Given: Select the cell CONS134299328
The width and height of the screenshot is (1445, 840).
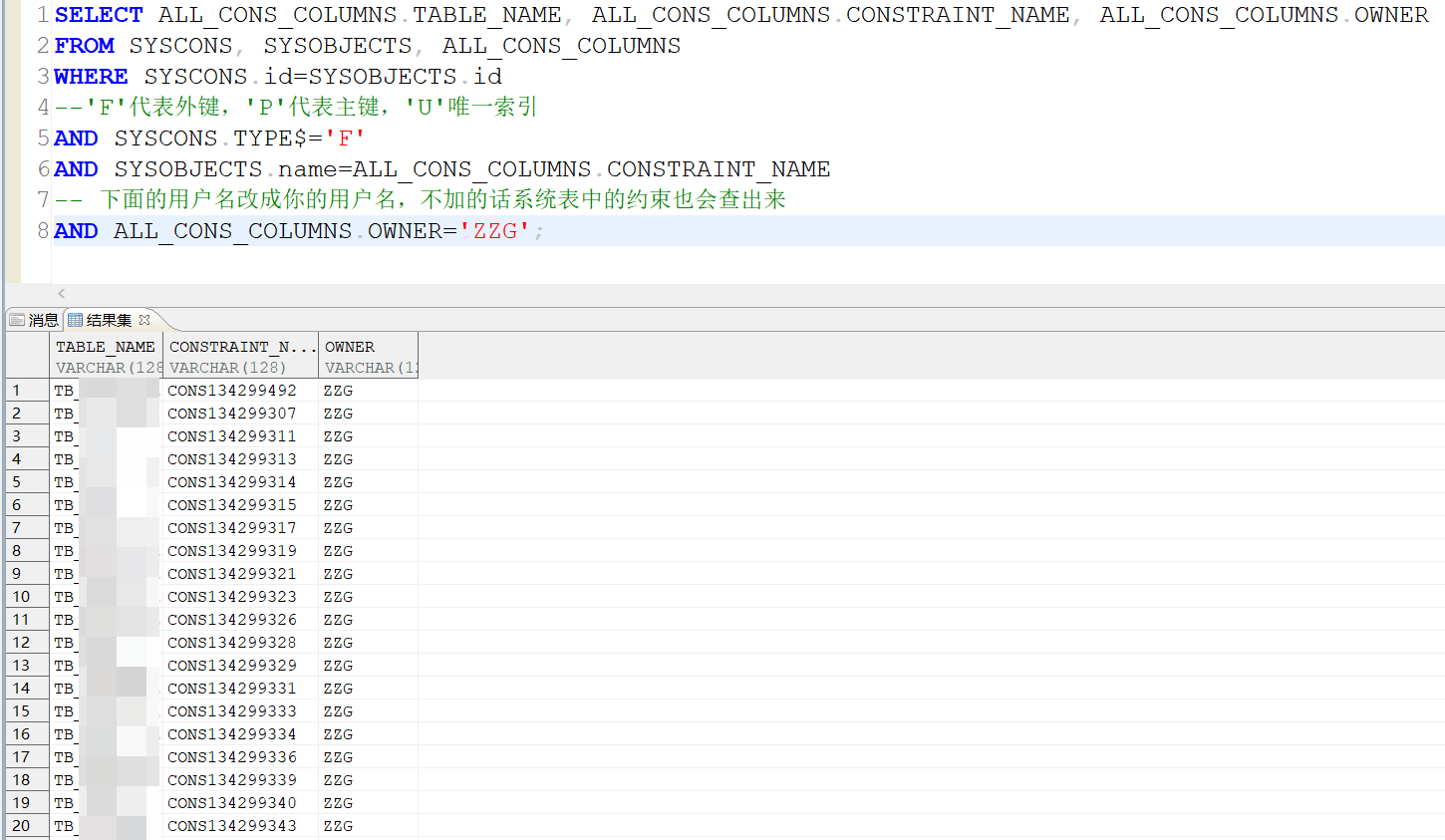Looking at the screenshot, I should click(240, 643).
